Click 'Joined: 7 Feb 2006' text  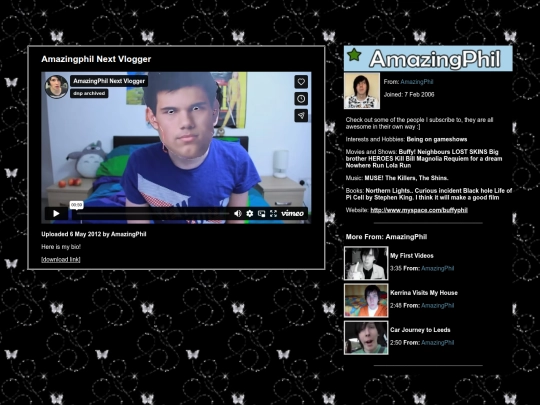[x=409, y=94]
